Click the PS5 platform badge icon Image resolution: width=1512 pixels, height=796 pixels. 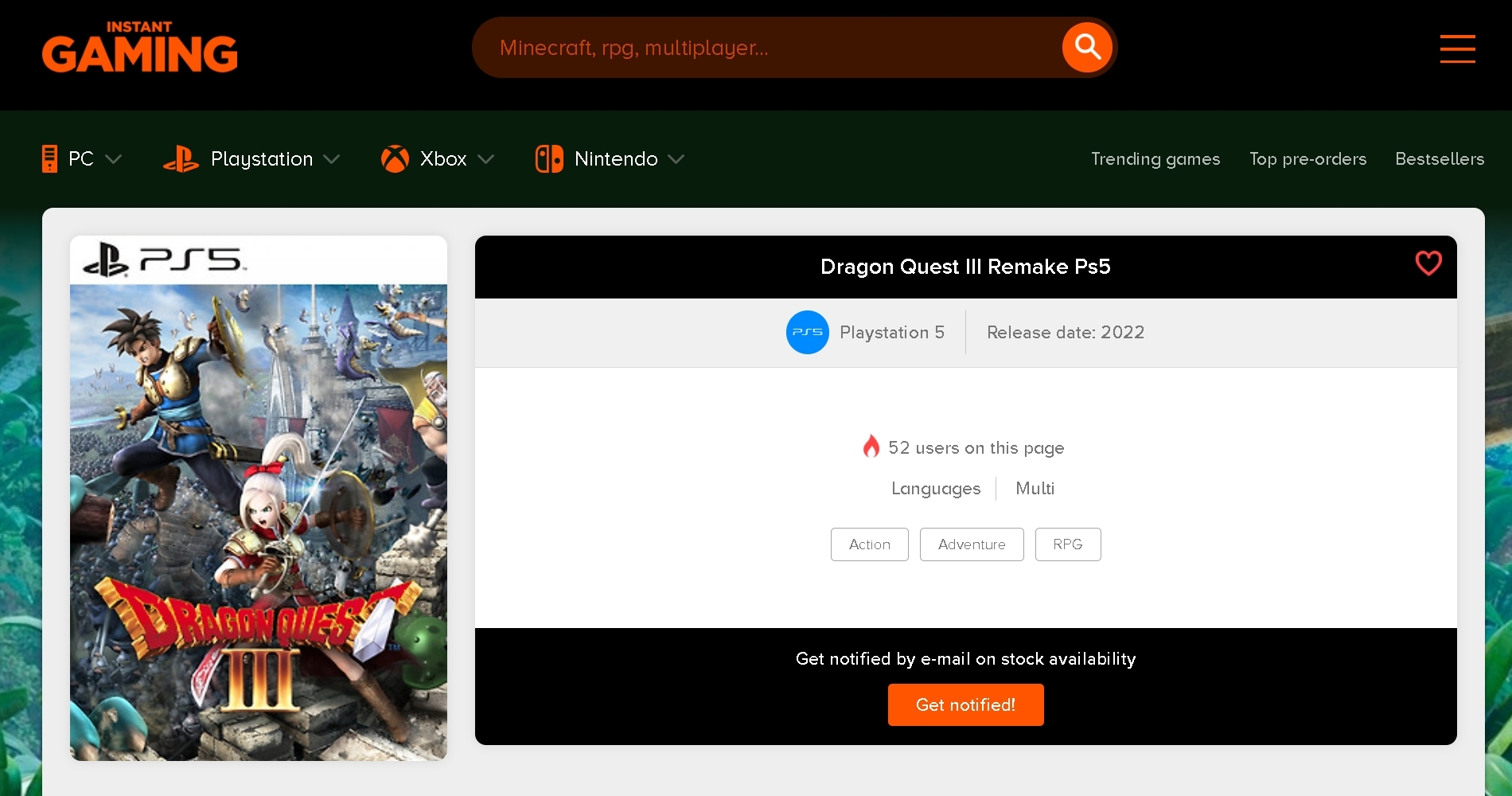(x=807, y=332)
